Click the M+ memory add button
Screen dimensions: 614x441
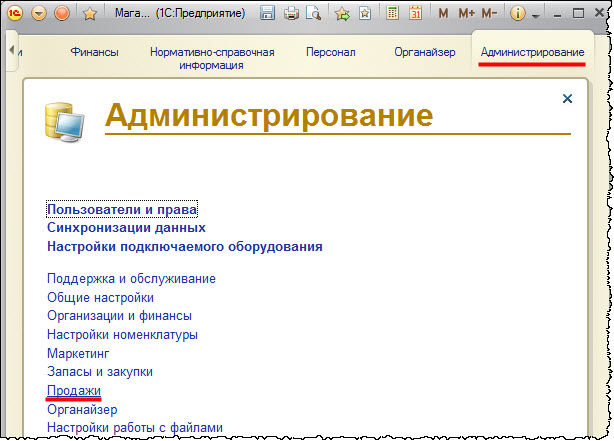point(466,13)
